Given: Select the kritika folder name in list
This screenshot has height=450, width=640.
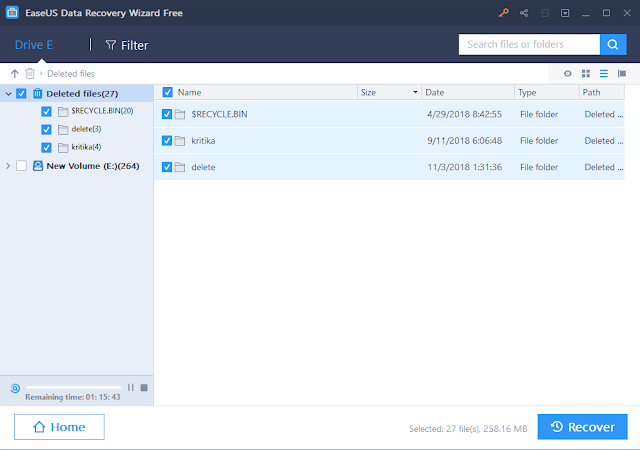Looking at the screenshot, I should click(203, 141).
